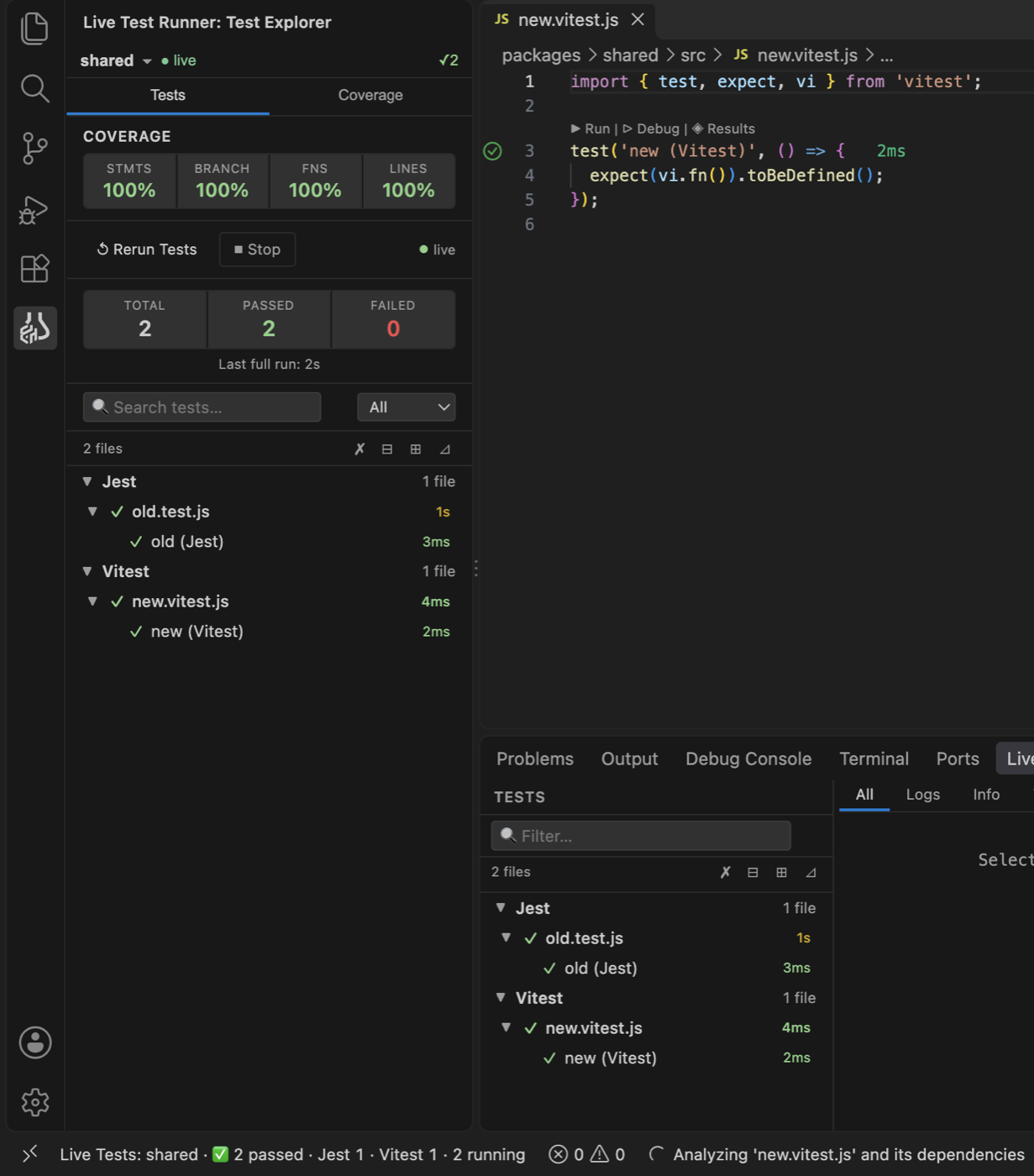Open the Ports panel tab
Viewport: 1034px width, 1176px height.
[958, 759]
